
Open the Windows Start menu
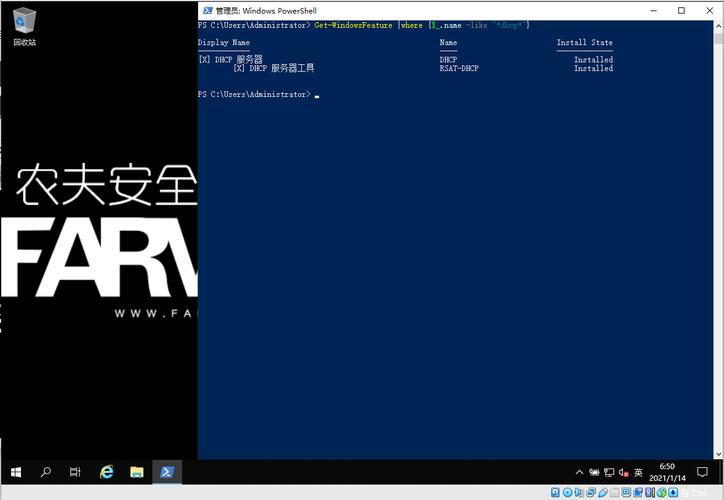[16, 472]
